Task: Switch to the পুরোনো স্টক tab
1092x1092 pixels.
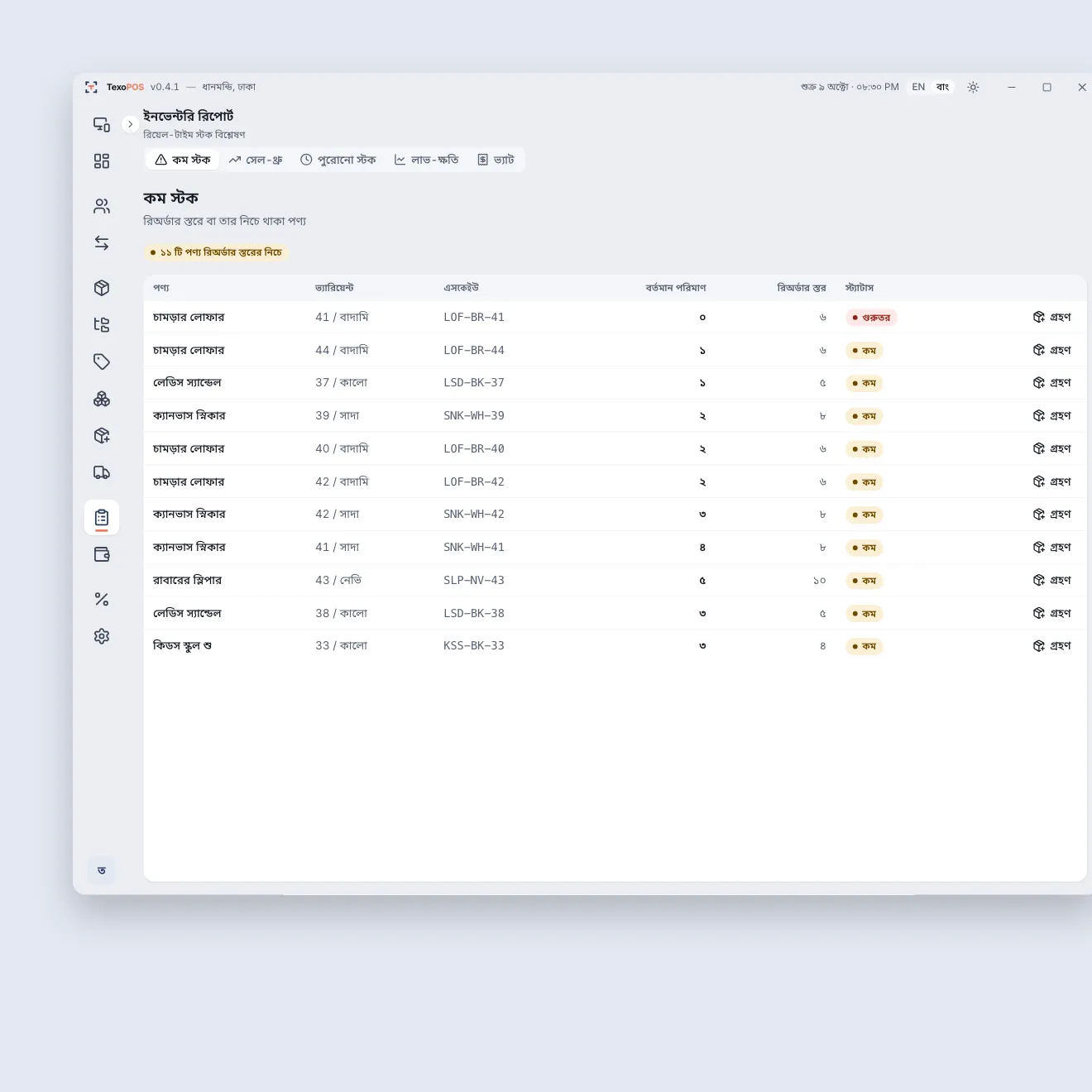Action: [338, 160]
